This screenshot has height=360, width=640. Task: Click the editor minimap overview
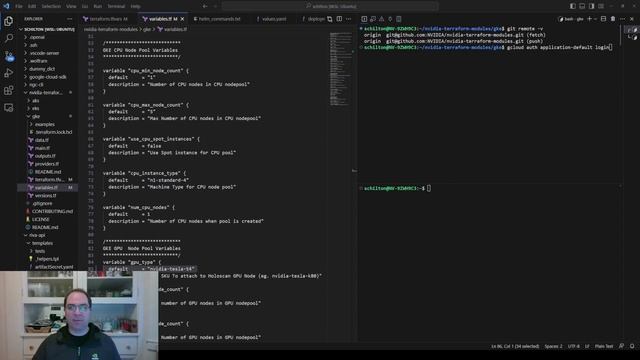tap(341, 69)
